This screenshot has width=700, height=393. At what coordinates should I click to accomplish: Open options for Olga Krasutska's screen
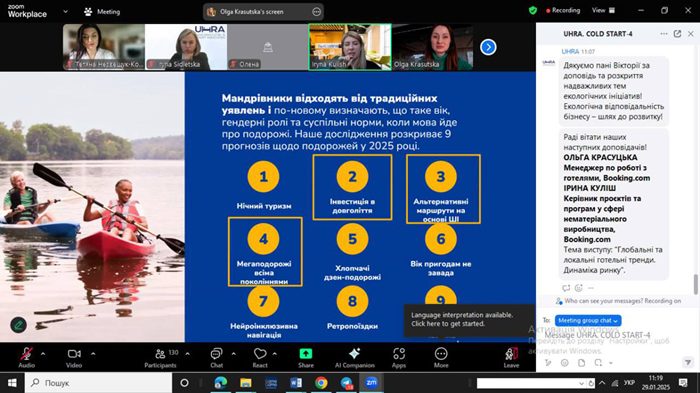pyautogui.click(x=317, y=12)
